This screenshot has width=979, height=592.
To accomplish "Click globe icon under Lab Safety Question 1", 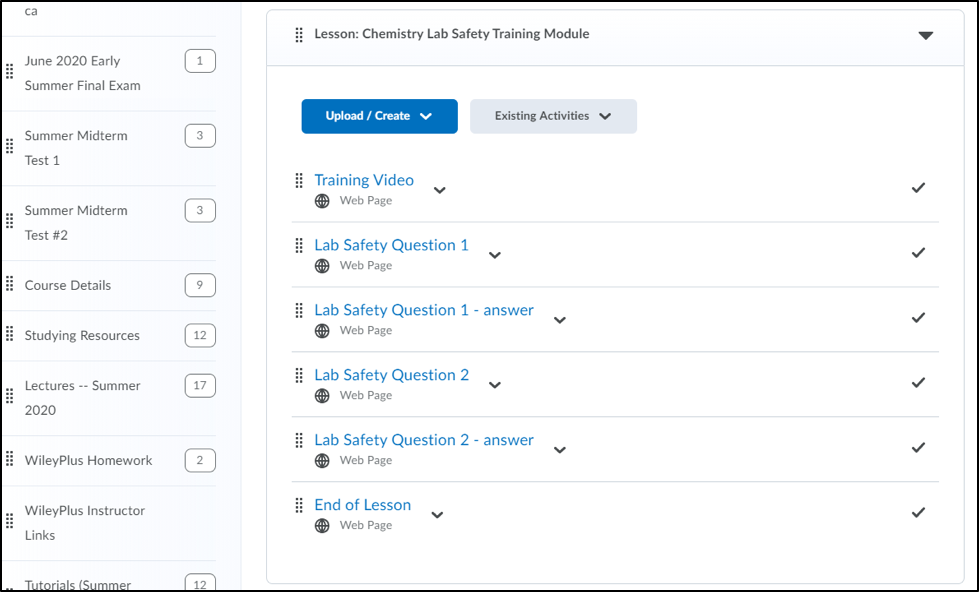I will coord(322,266).
